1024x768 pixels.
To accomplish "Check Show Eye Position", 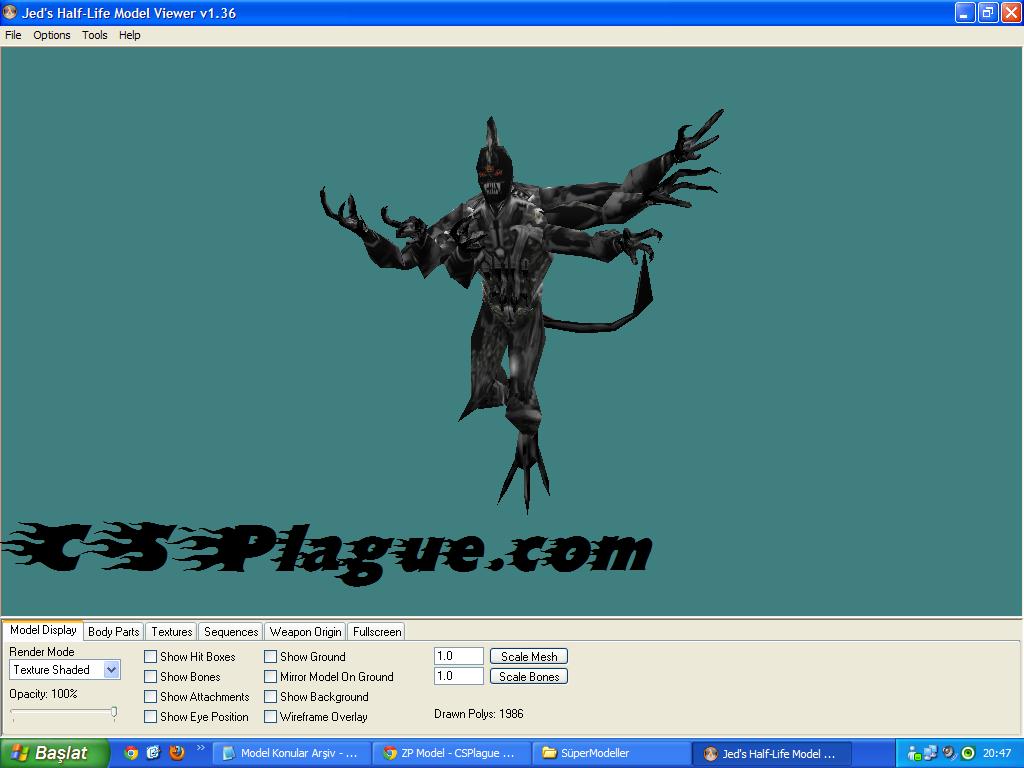I will (x=150, y=716).
